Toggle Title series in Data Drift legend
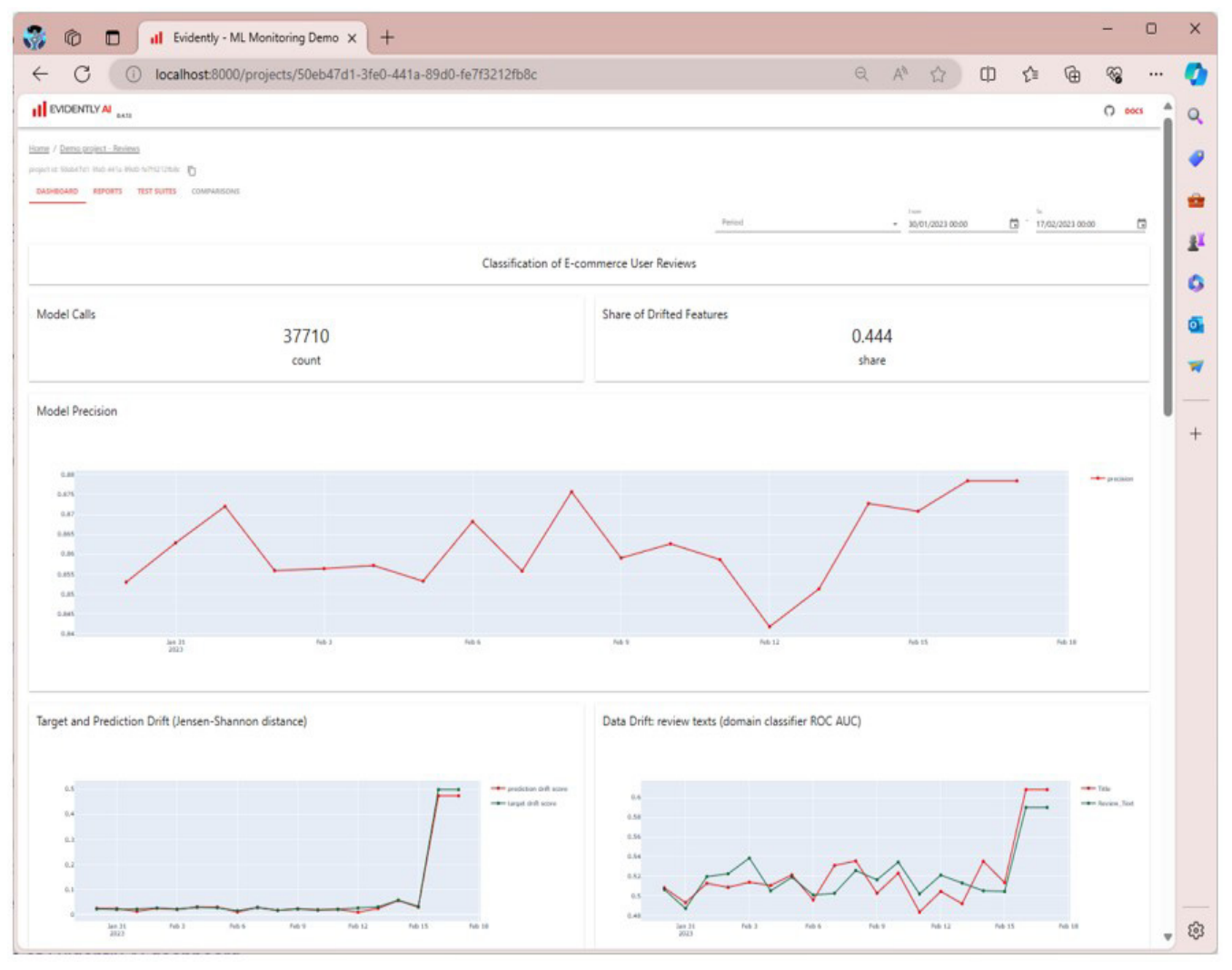Screen dimensions: 1232x970 click(1097, 788)
